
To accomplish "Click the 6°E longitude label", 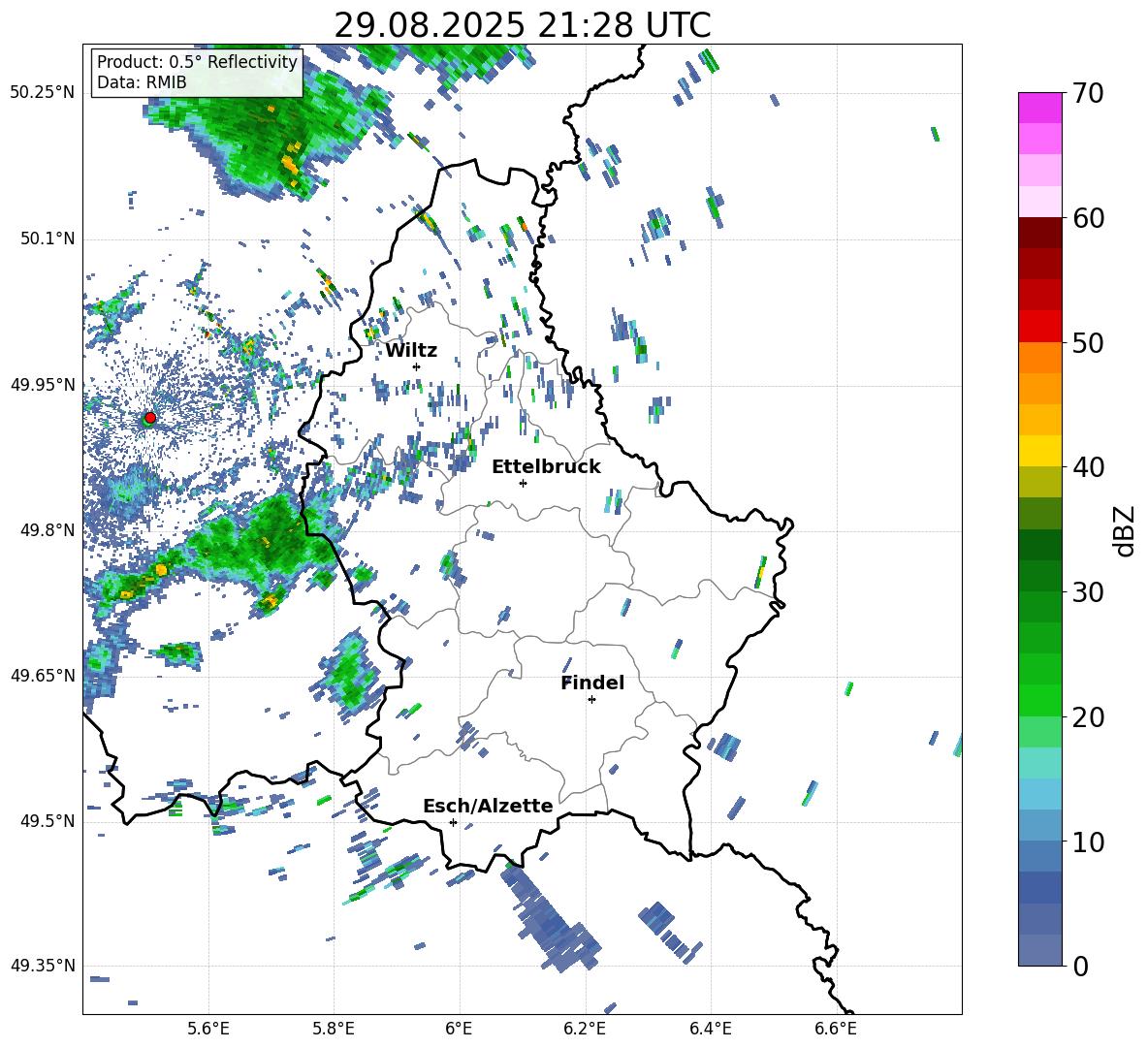I will [459, 1029].
